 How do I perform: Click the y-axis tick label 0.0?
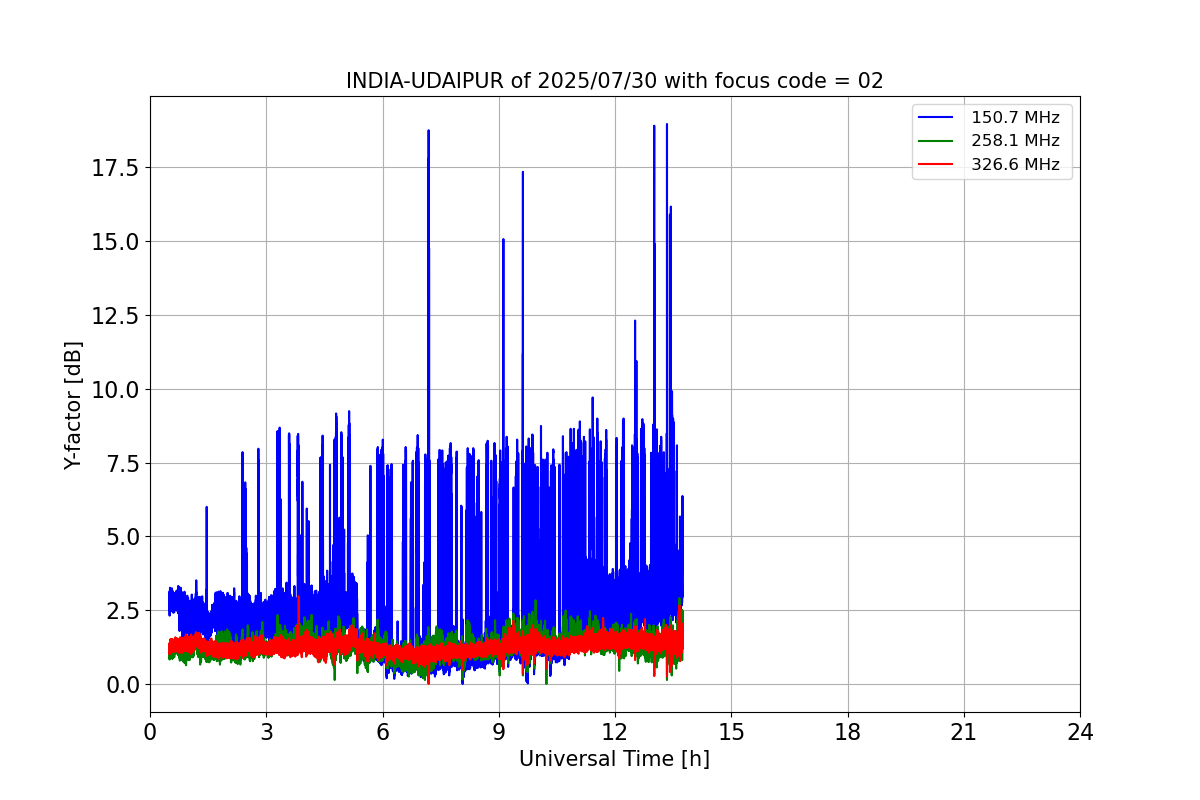(x=123, y=685)
